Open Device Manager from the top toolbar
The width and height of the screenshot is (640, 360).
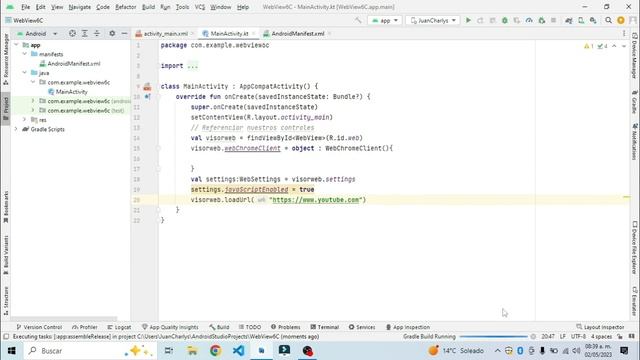[x=581, y=20]
